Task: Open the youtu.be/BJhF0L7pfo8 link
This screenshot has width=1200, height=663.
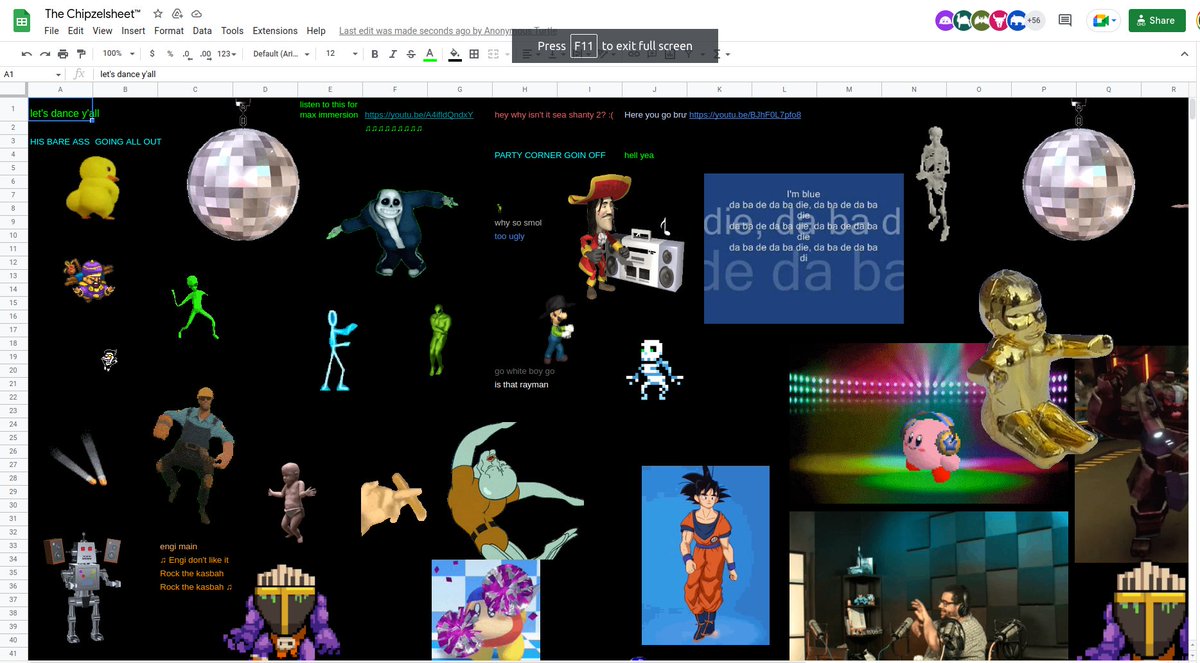Action: tap(745, 115)
